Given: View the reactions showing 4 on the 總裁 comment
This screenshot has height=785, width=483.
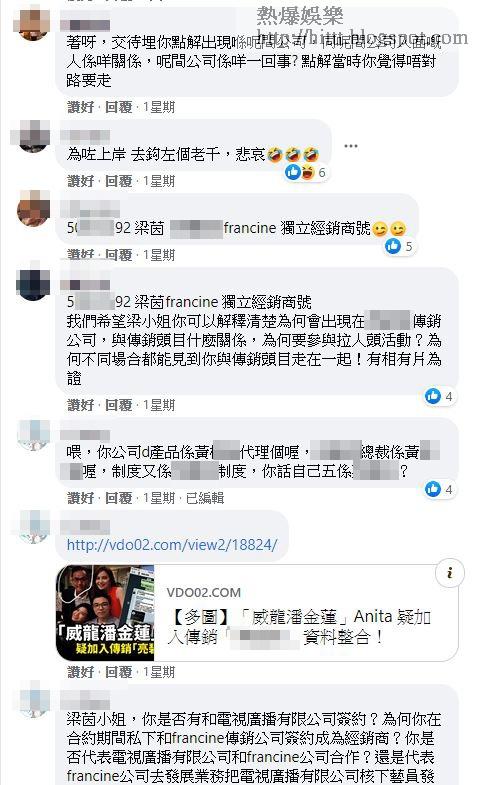Looking at the screenshot, I should click(x=439, y=489).
